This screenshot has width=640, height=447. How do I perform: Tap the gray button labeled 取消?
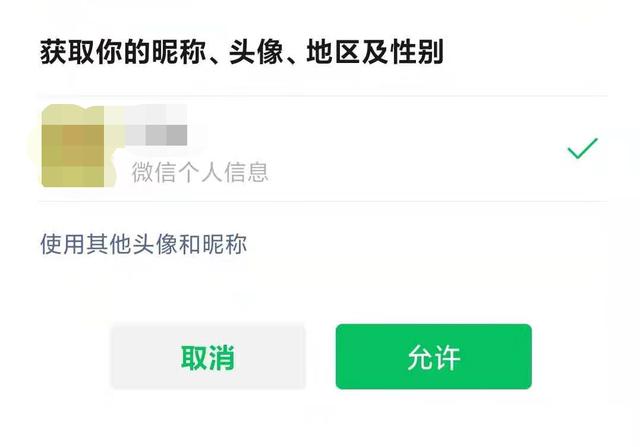tap(208, 357)
